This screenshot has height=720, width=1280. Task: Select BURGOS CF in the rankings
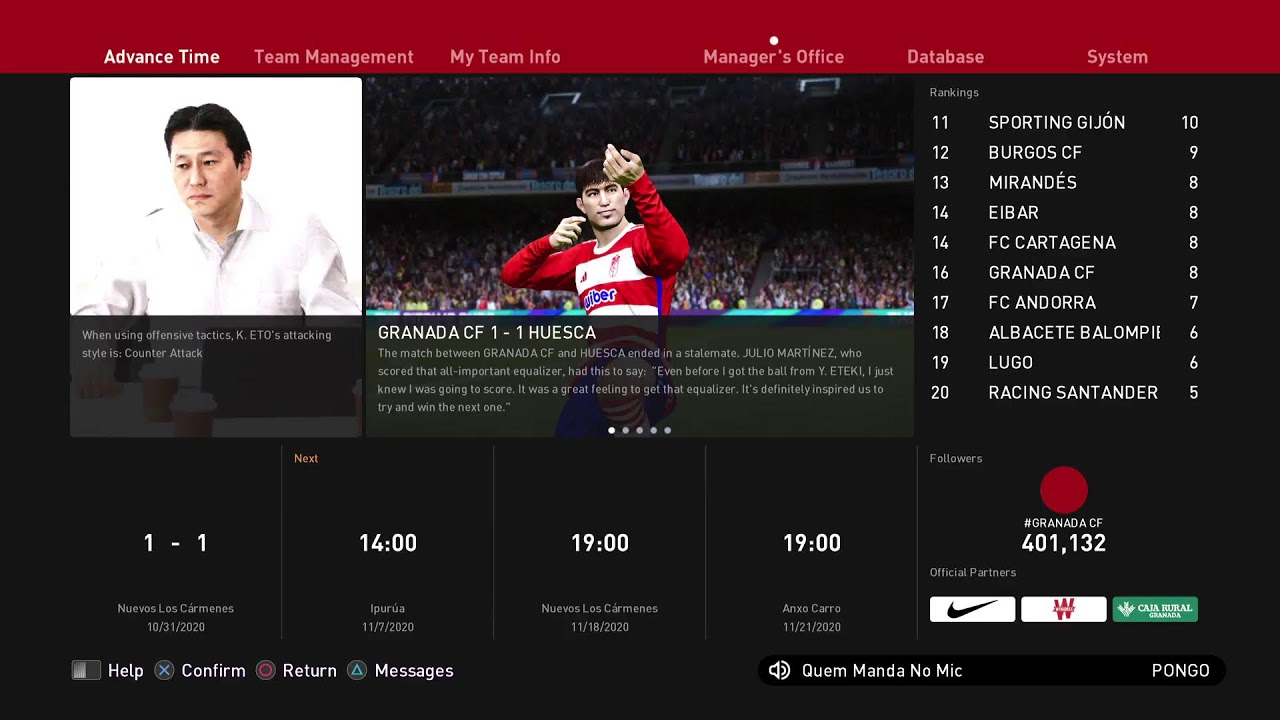click(1064, 153)
